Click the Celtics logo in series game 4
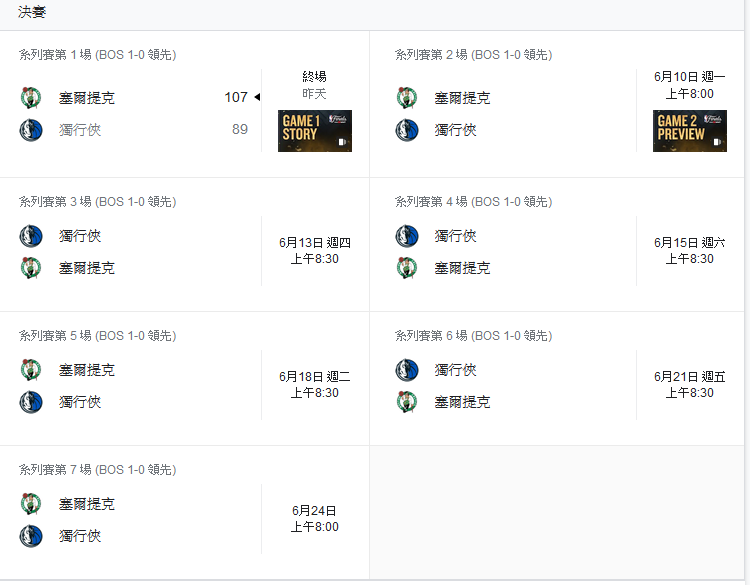750x585 pixels. [407, 268]
